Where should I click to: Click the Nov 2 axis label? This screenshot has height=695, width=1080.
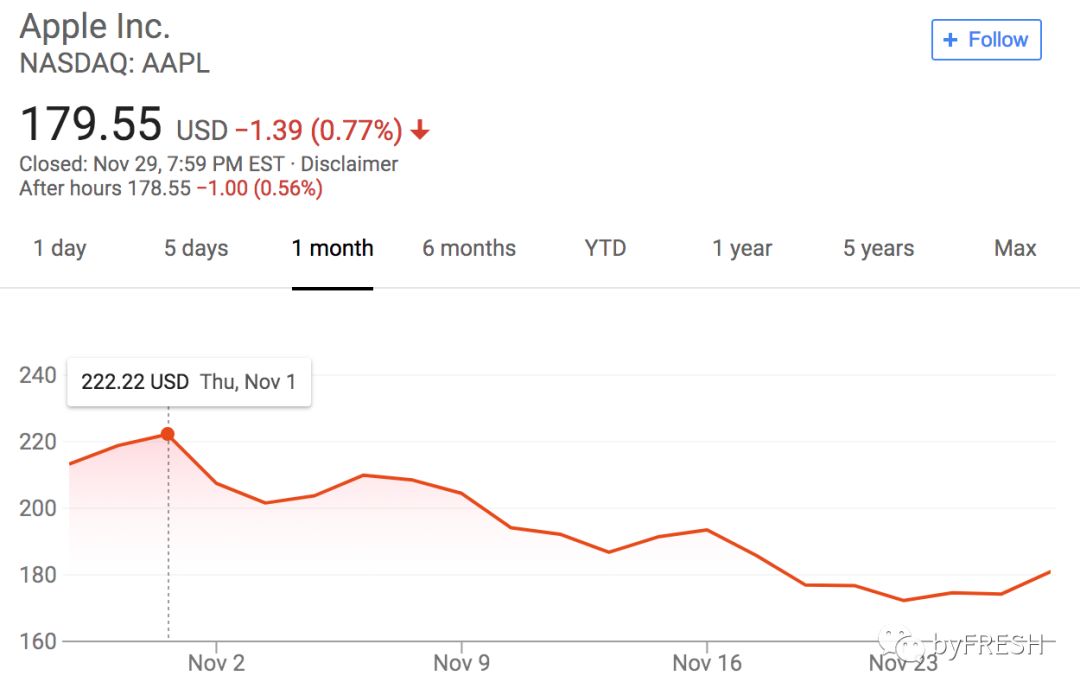point(216,663)
